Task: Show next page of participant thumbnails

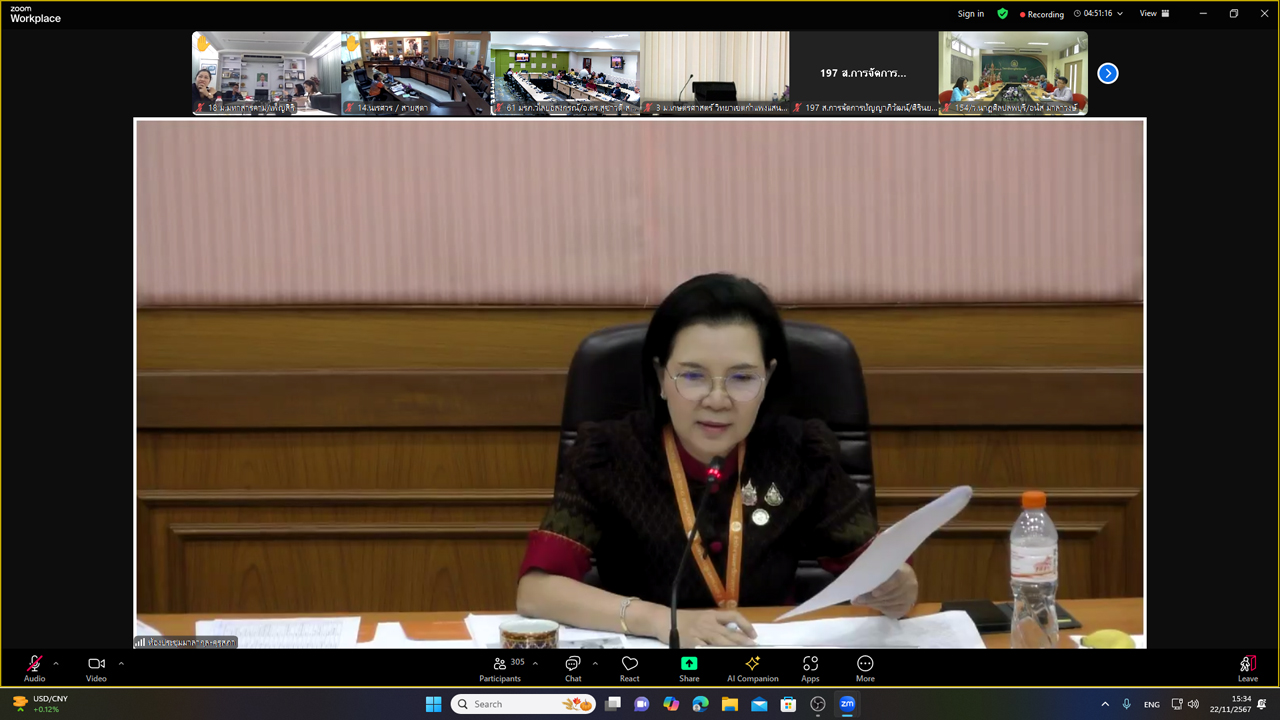Action: pyautogui.click(x=1107, y=73)
